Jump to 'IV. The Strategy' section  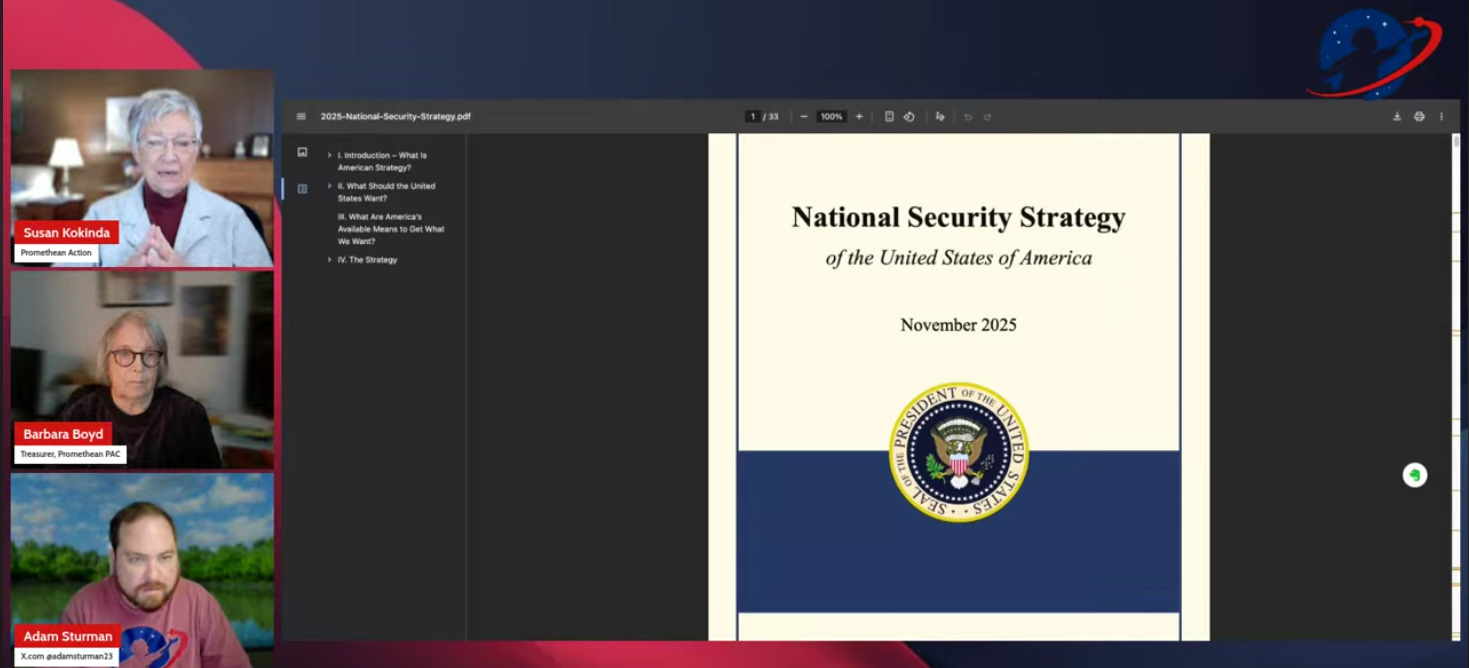tap(367, 260)
